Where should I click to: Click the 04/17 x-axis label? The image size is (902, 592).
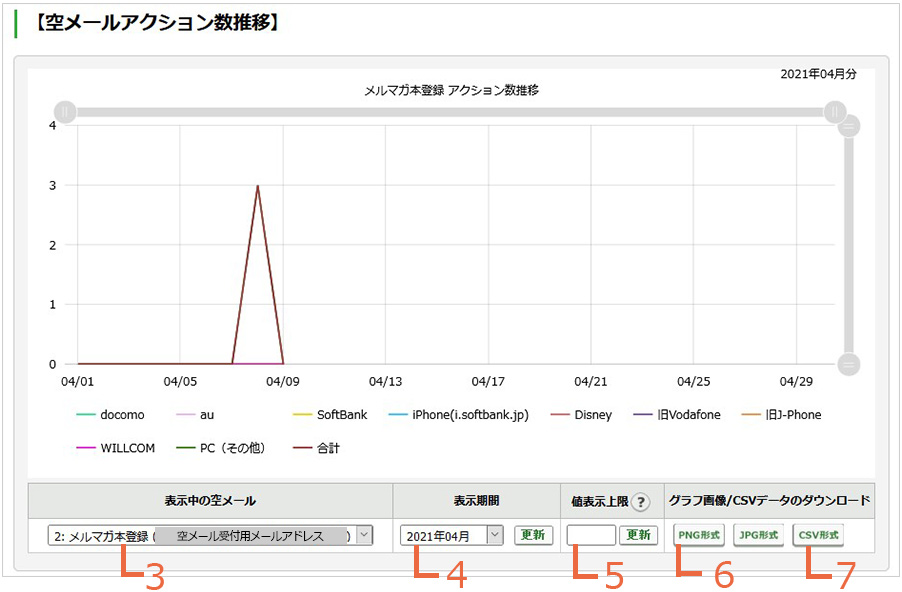[488, 381]
